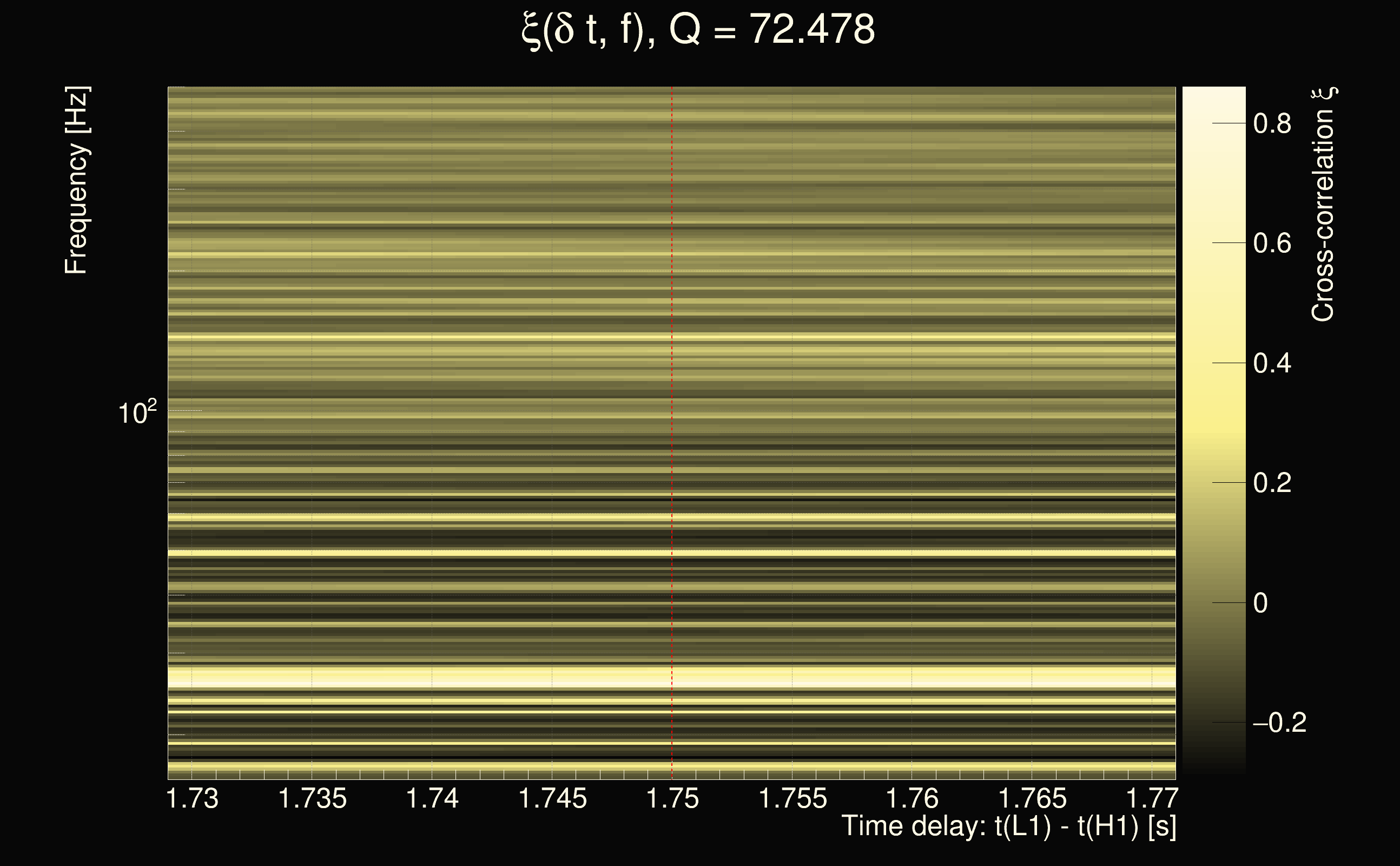This screenshot has height=866, width=1400.
Task: Click the Frequency [Hz] axis title
Action: (x=76, y=180)
